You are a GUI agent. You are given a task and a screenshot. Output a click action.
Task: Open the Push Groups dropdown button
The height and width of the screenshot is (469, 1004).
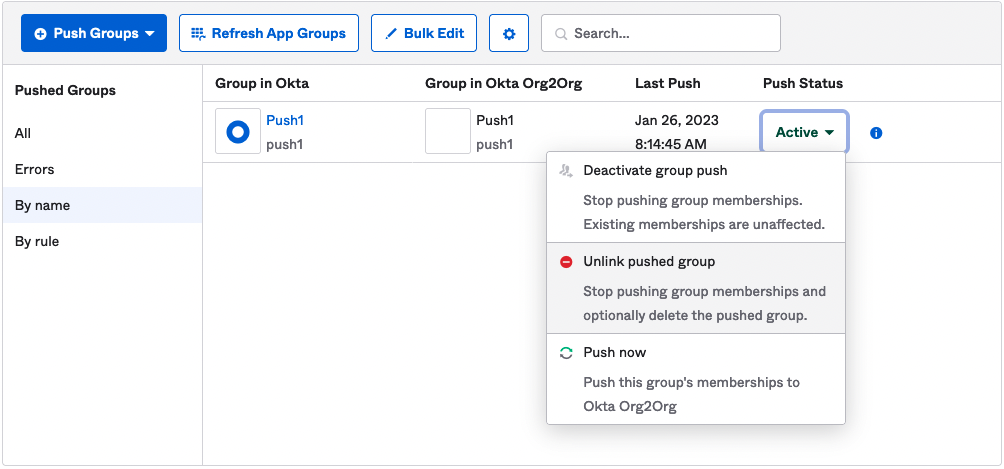point(94,33)
